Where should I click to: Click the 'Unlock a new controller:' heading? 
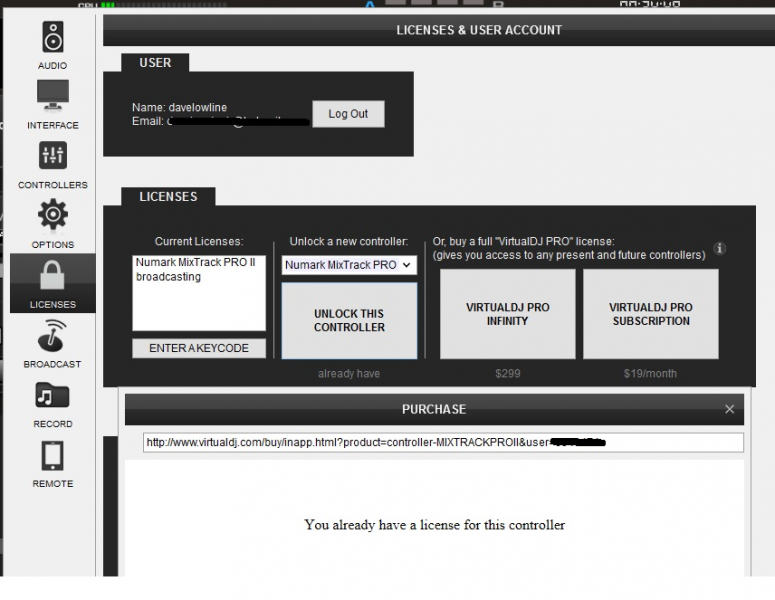349,241
